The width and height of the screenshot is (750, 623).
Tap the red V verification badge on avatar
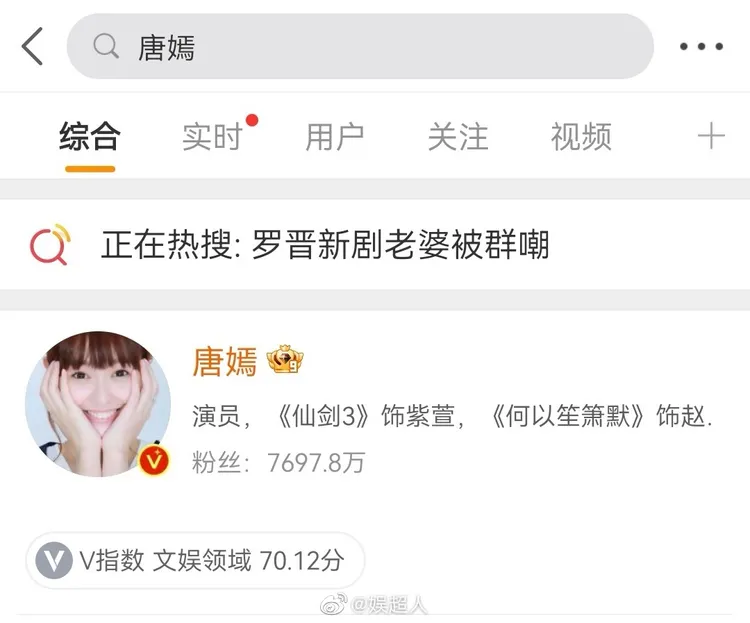point(154,461)
